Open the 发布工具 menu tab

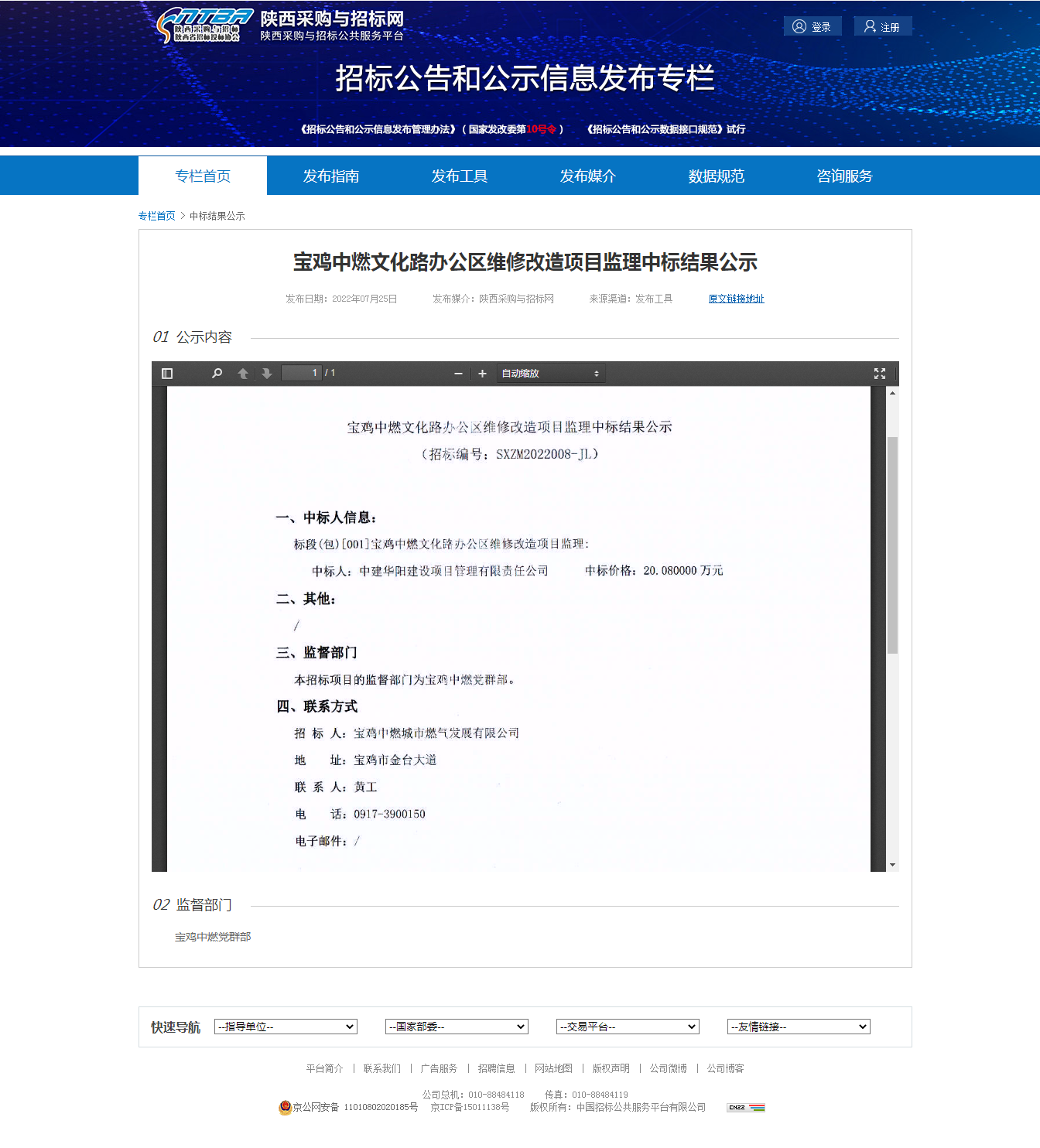pos(460,176)
